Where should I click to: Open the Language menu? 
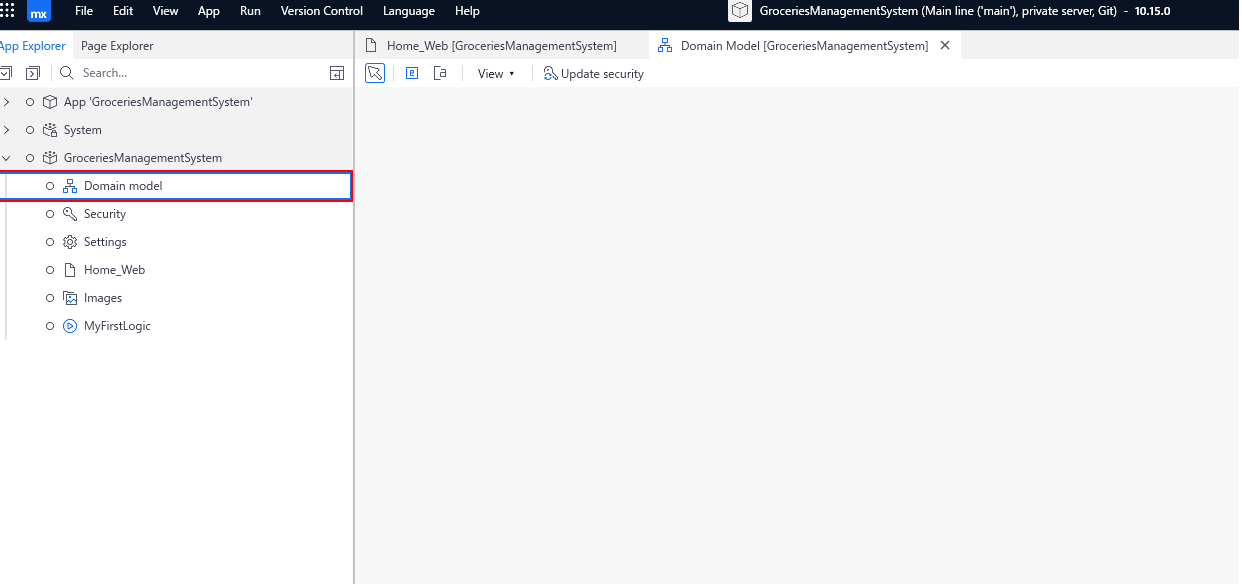tap(409, 11)
